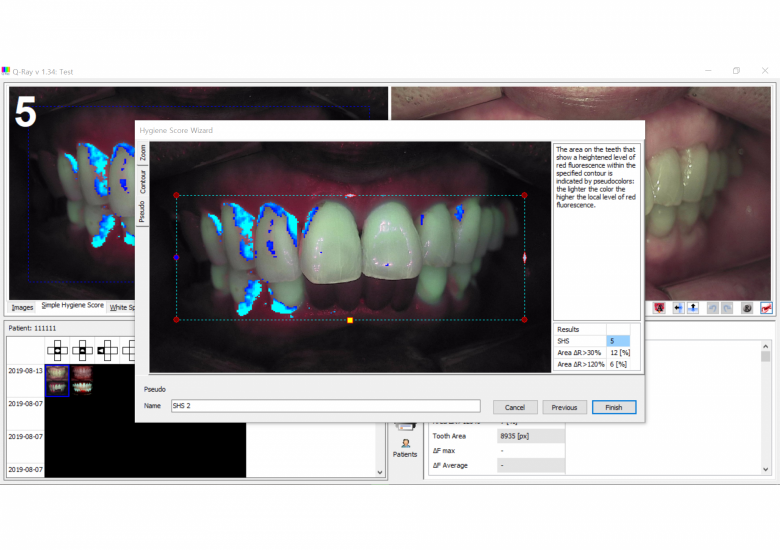The image size is (780, 550).
Task: Select the third tooth-surface cross icon
Action: pyautogui.click(x=106, y=350)
